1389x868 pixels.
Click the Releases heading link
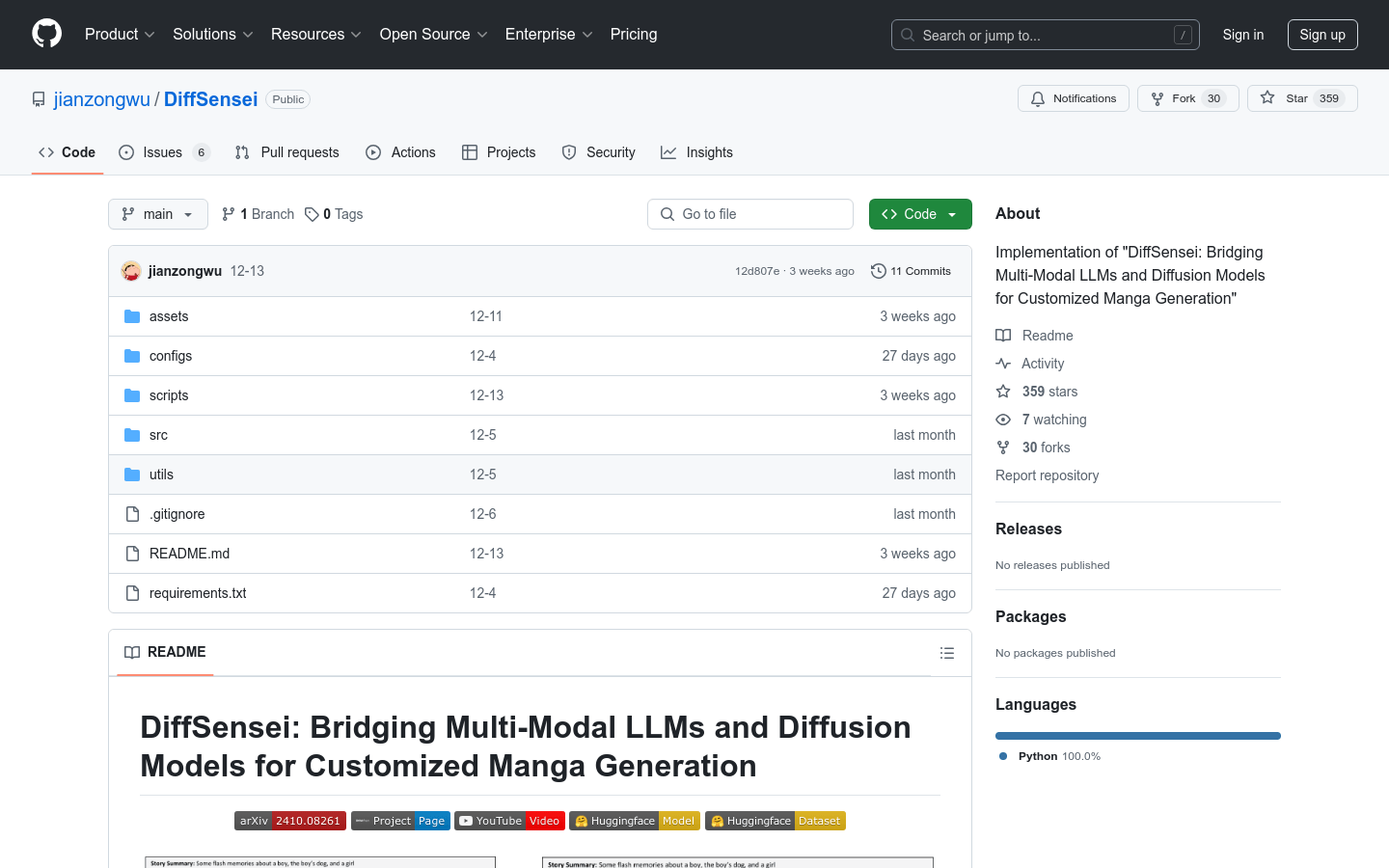coord(1028,529)
